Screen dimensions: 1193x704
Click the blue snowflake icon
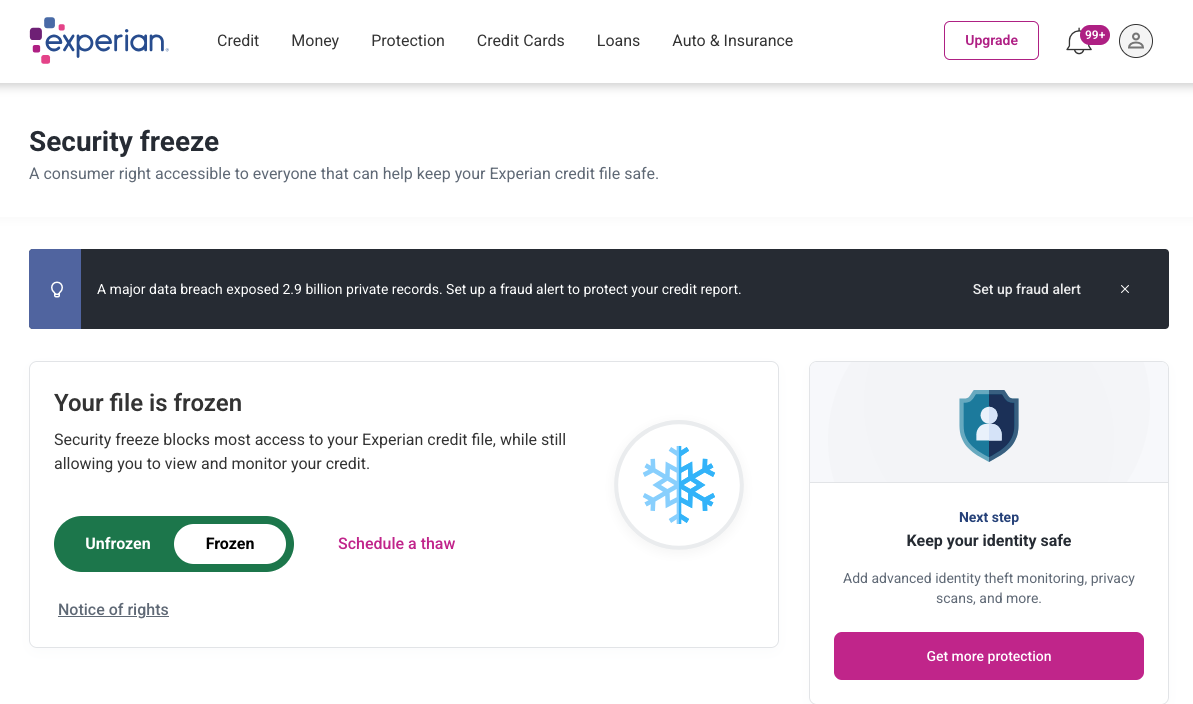(x=679, y=485)
